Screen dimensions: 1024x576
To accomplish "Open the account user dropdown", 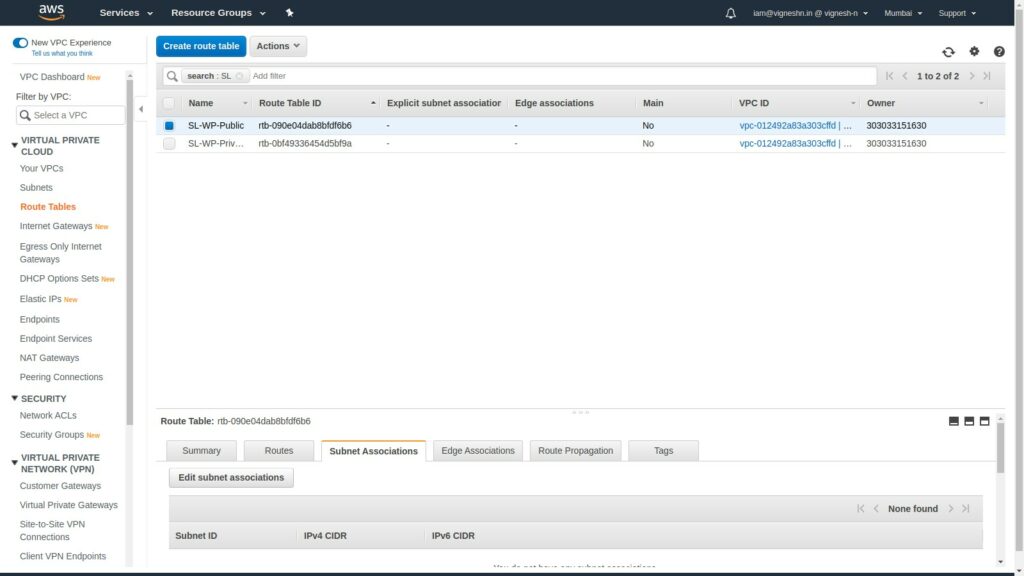I will pyautogui.click(x=810, y=13).
